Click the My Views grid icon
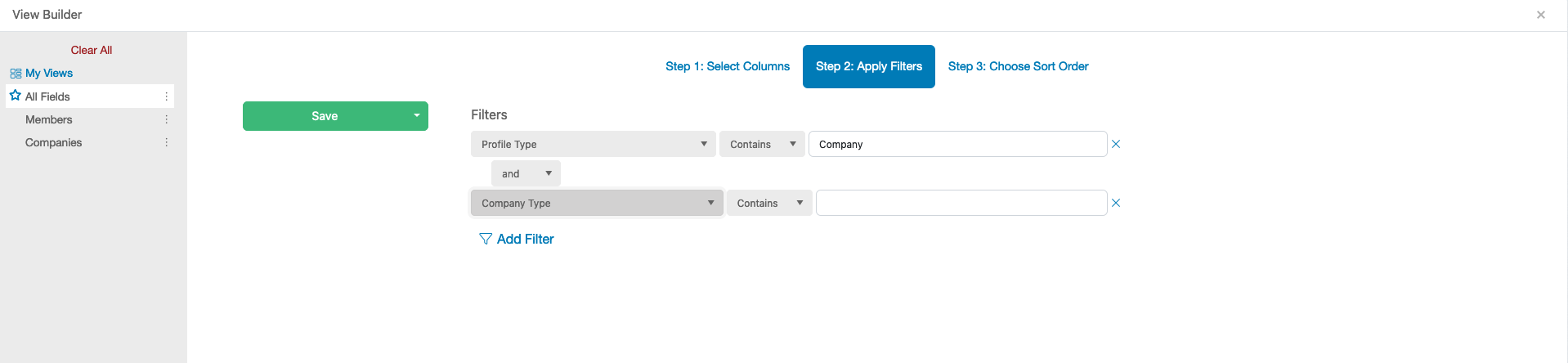 pos(16,74)
